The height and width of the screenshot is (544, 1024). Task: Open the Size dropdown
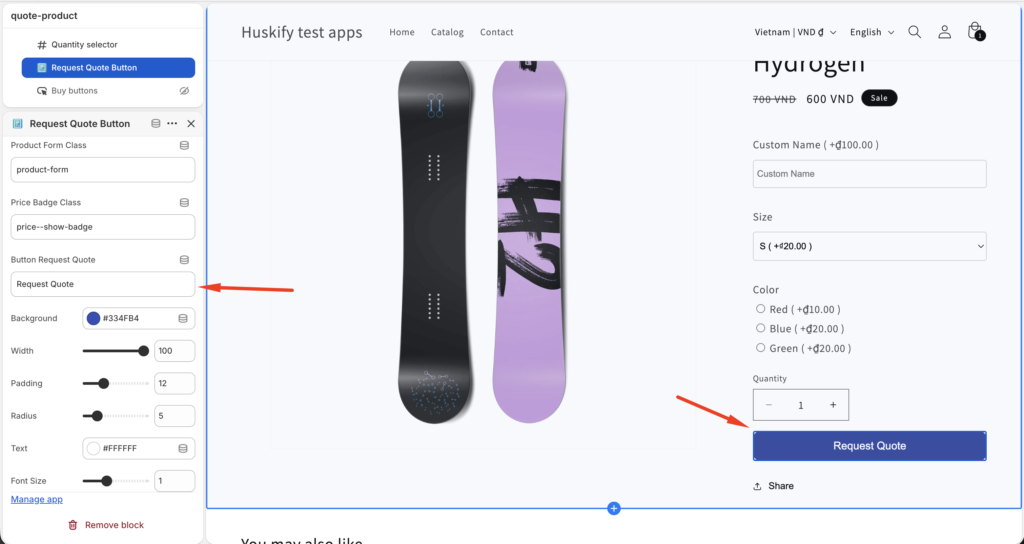(x=869, y=246)
